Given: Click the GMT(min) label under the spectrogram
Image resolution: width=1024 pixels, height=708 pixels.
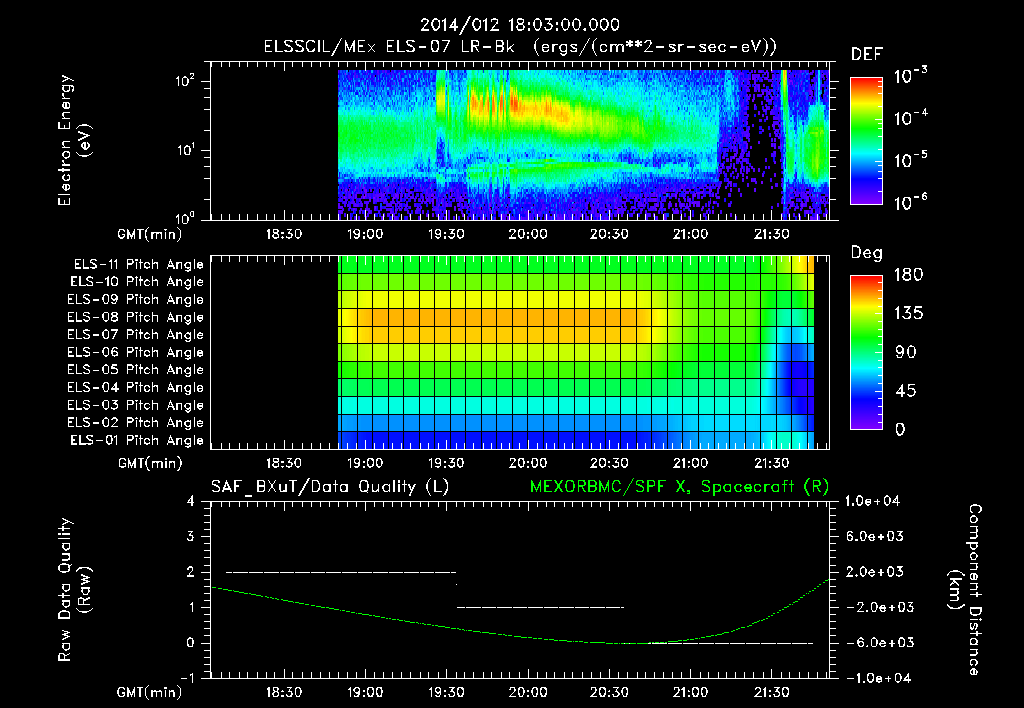Looking at the screenshot, I should click(x=150, y=234).
